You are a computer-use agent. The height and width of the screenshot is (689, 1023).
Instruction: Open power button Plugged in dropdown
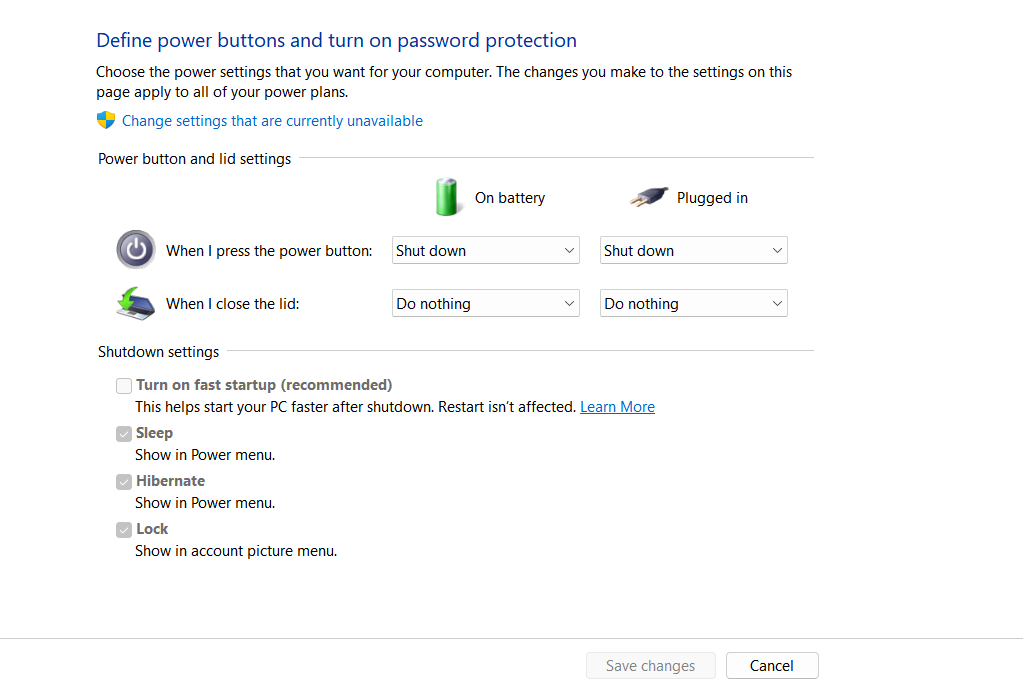point(693,251)
